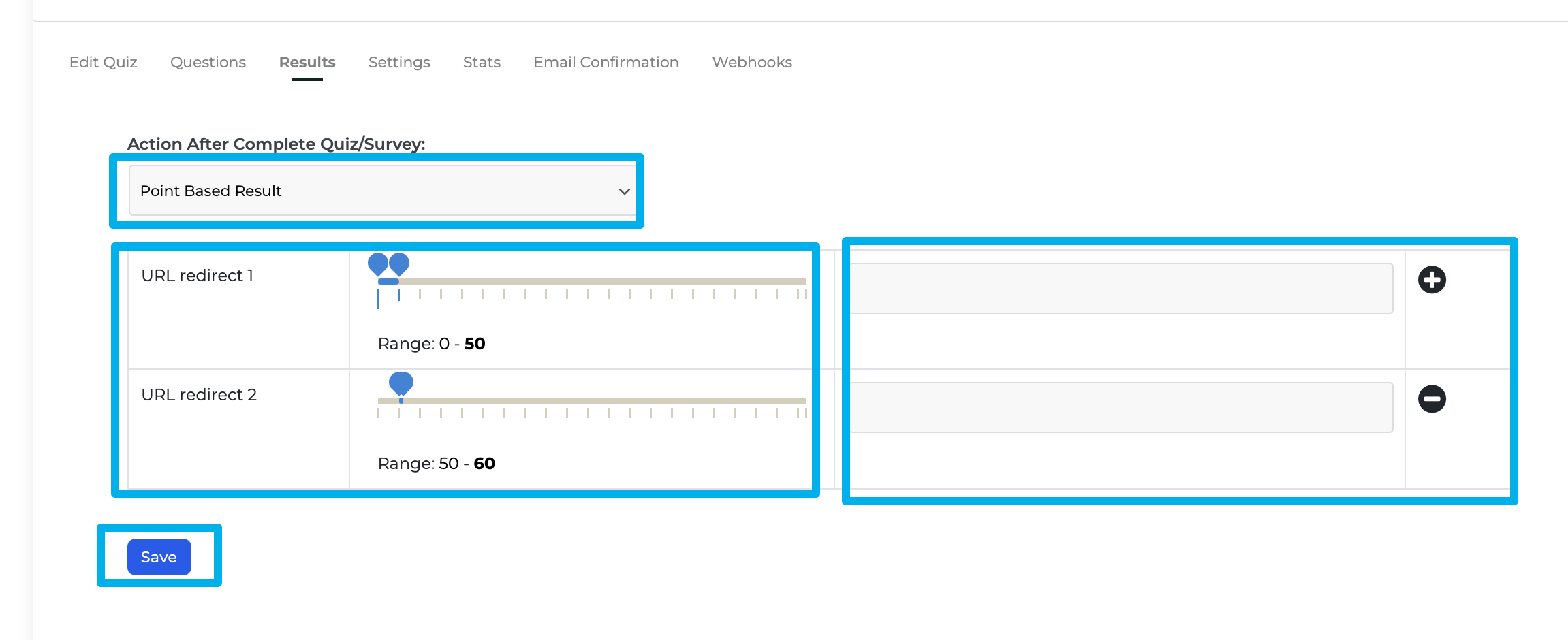Switch to the Questions tab
Image resolution: width=1568 pixels, height=640 pixels.
click(208, 62)
